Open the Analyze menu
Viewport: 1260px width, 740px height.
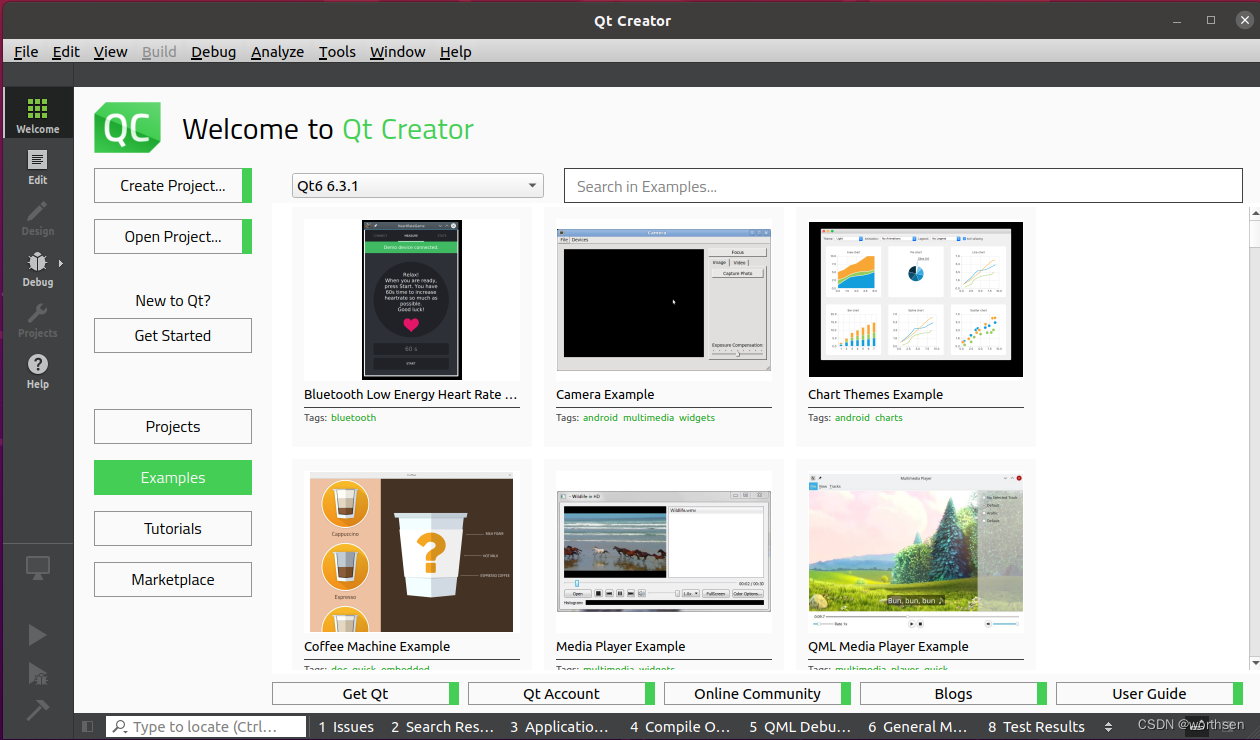(x=277, y=52)
